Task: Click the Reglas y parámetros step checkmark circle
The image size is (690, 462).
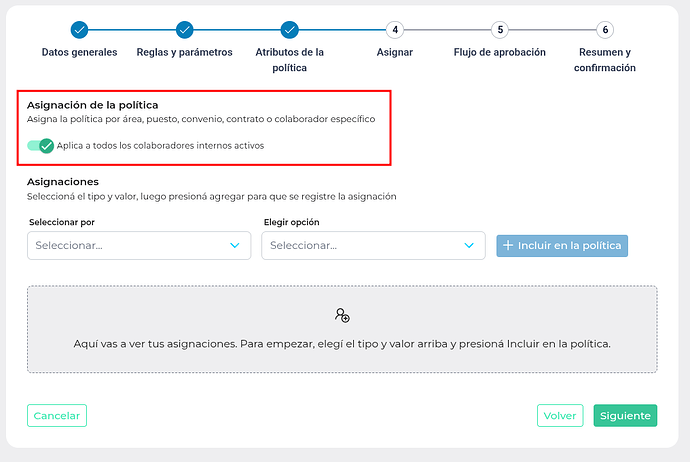Action: click(x=184, y=30)
